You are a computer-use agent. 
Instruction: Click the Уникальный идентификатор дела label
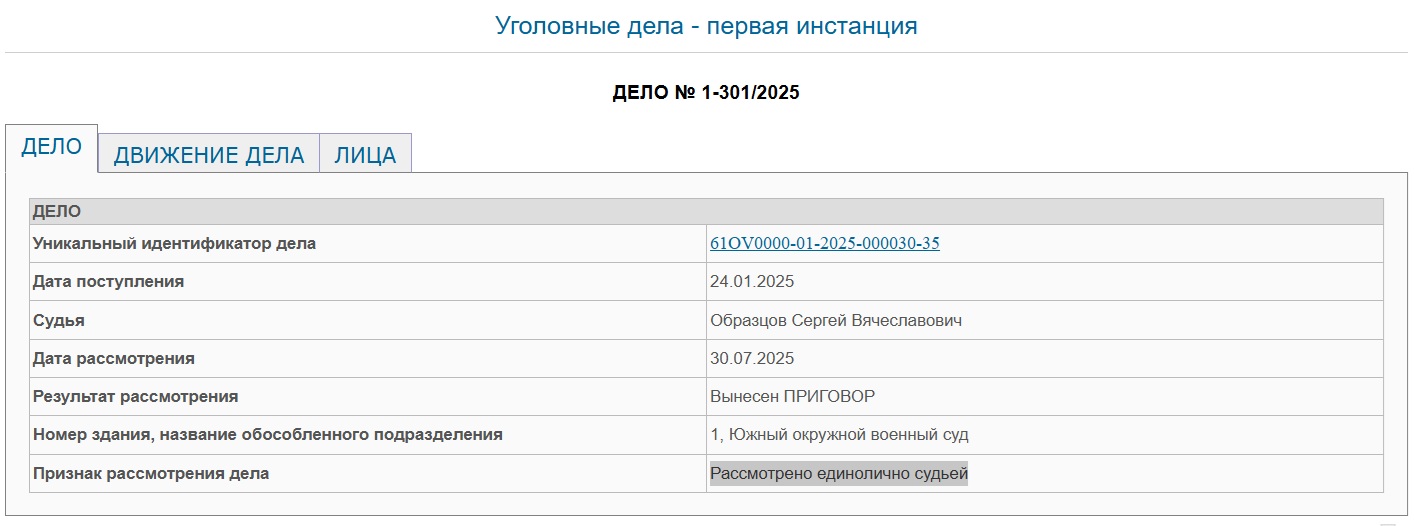[x=174, y=243]
